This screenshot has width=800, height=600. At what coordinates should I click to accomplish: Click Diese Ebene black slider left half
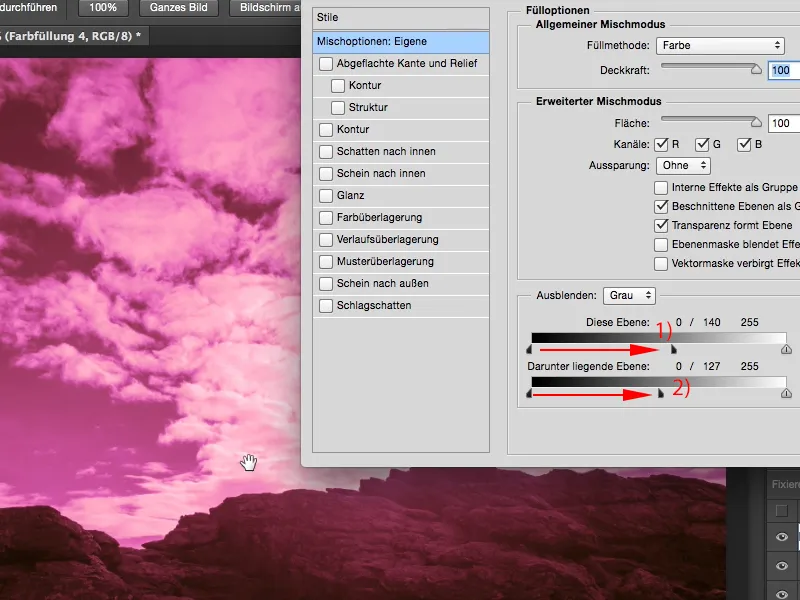pyautogui.click(x=529, y=349)
